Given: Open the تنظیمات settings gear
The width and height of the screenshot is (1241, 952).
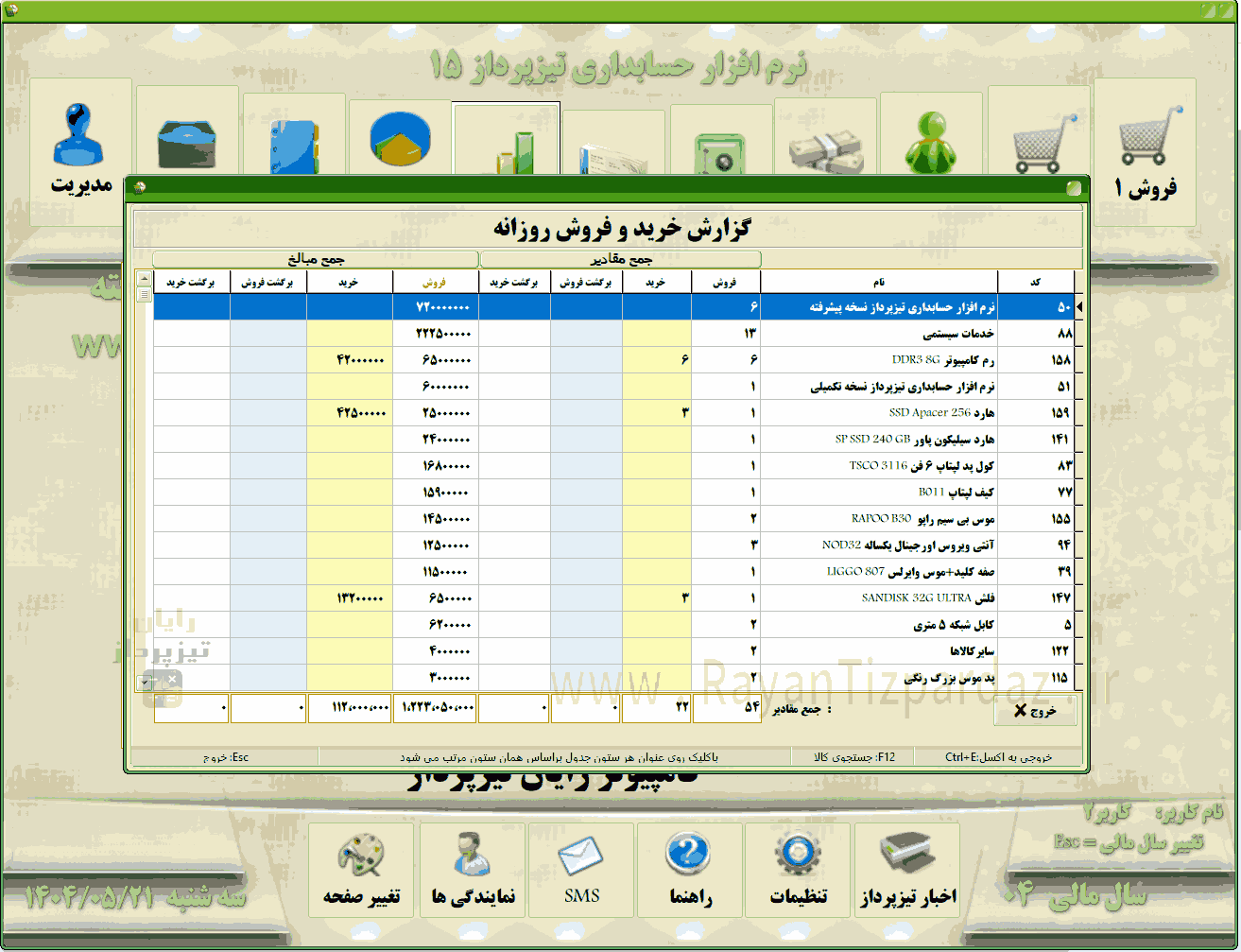Looking at the screenshot, I should tap(798, 870).
